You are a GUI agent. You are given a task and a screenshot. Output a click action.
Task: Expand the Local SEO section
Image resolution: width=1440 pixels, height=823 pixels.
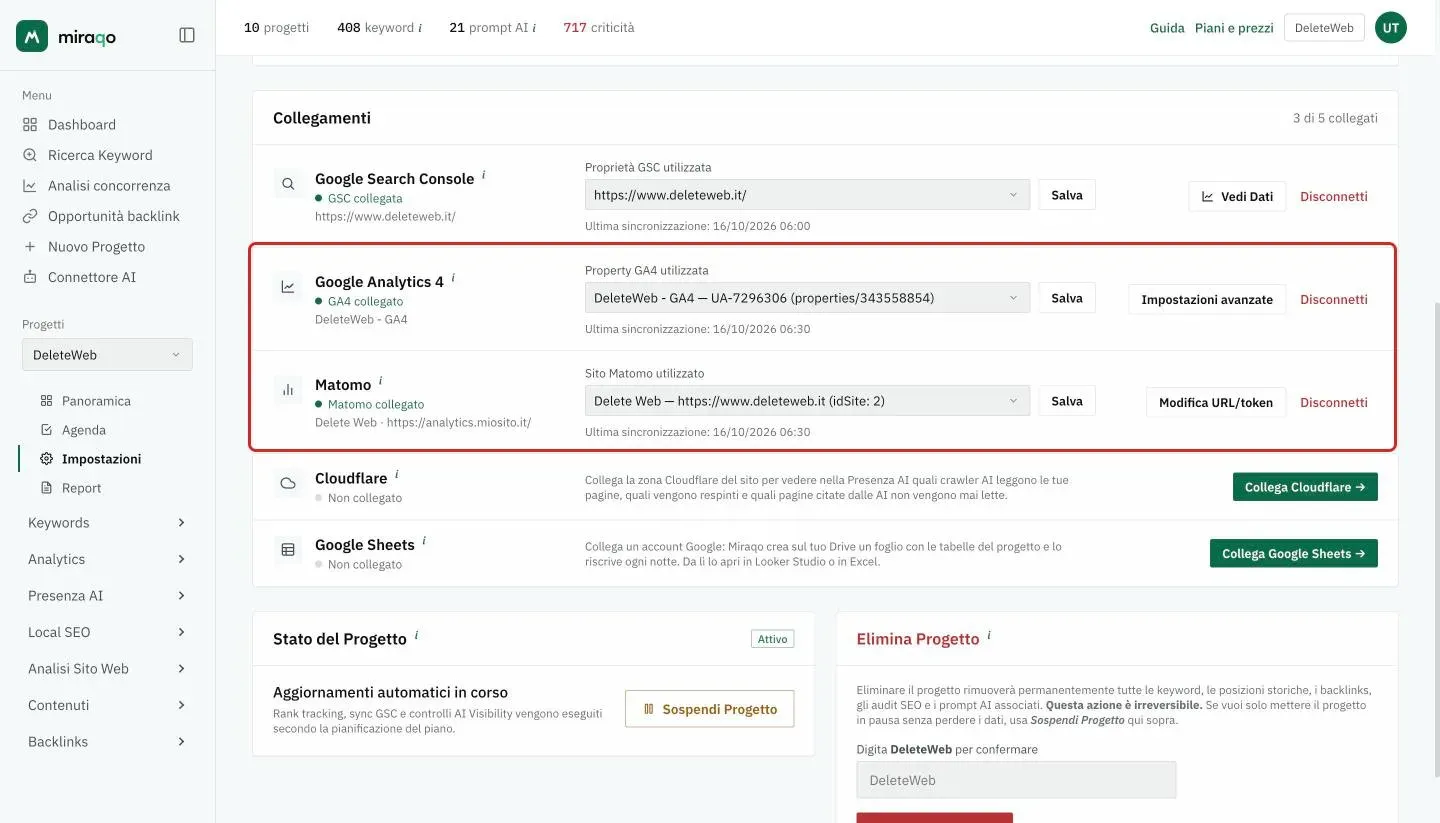point(107,632)
